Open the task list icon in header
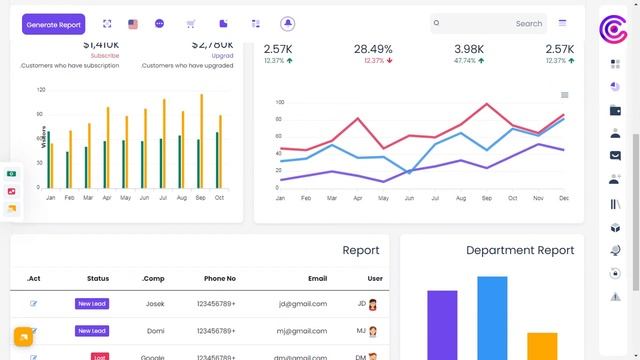Screen dimensions: 640x360 [x=256, y=24]
